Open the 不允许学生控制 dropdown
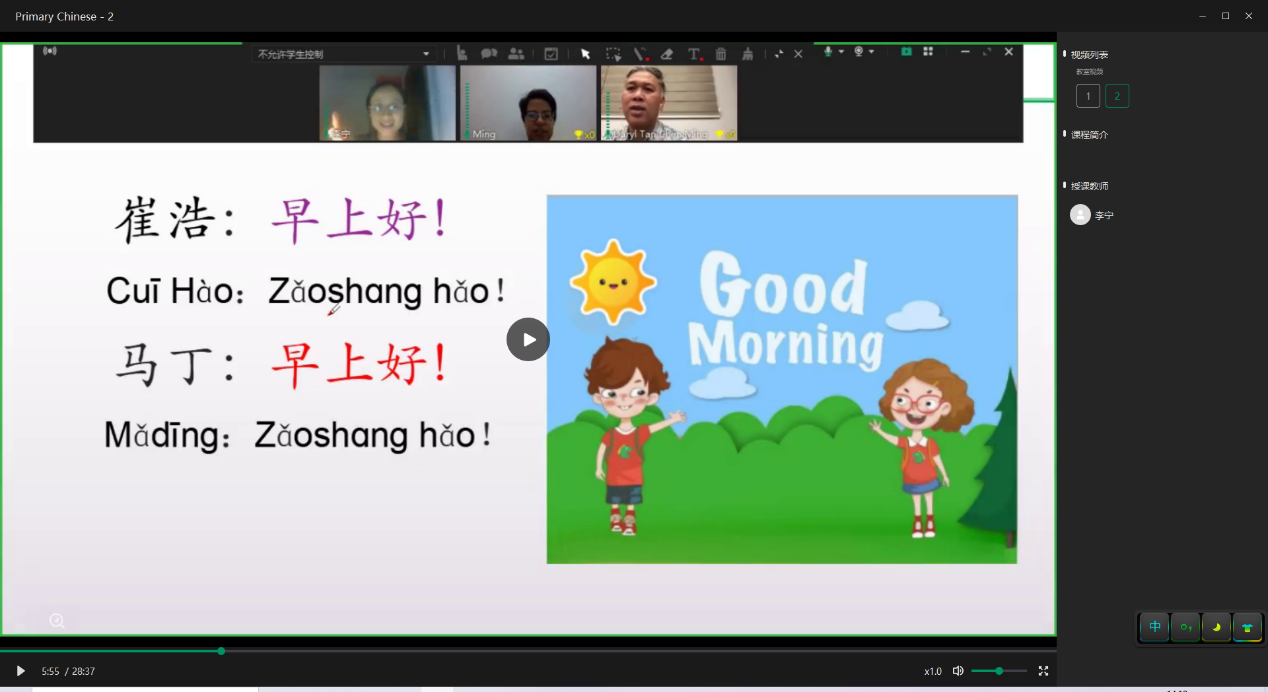 pyautogui.click(x=343, y=54)
